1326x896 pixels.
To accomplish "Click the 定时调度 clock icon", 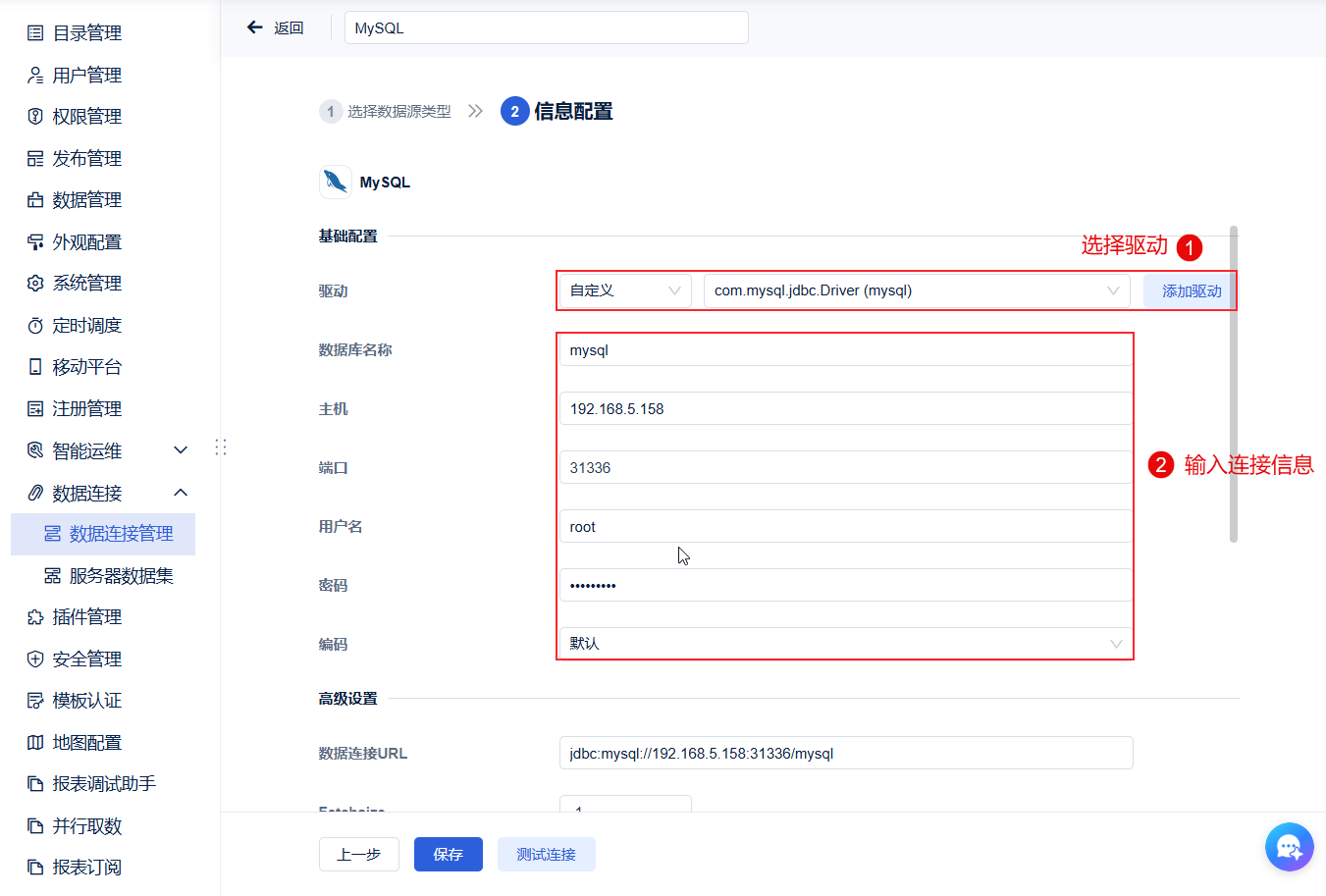I will [x=35, y=325].
